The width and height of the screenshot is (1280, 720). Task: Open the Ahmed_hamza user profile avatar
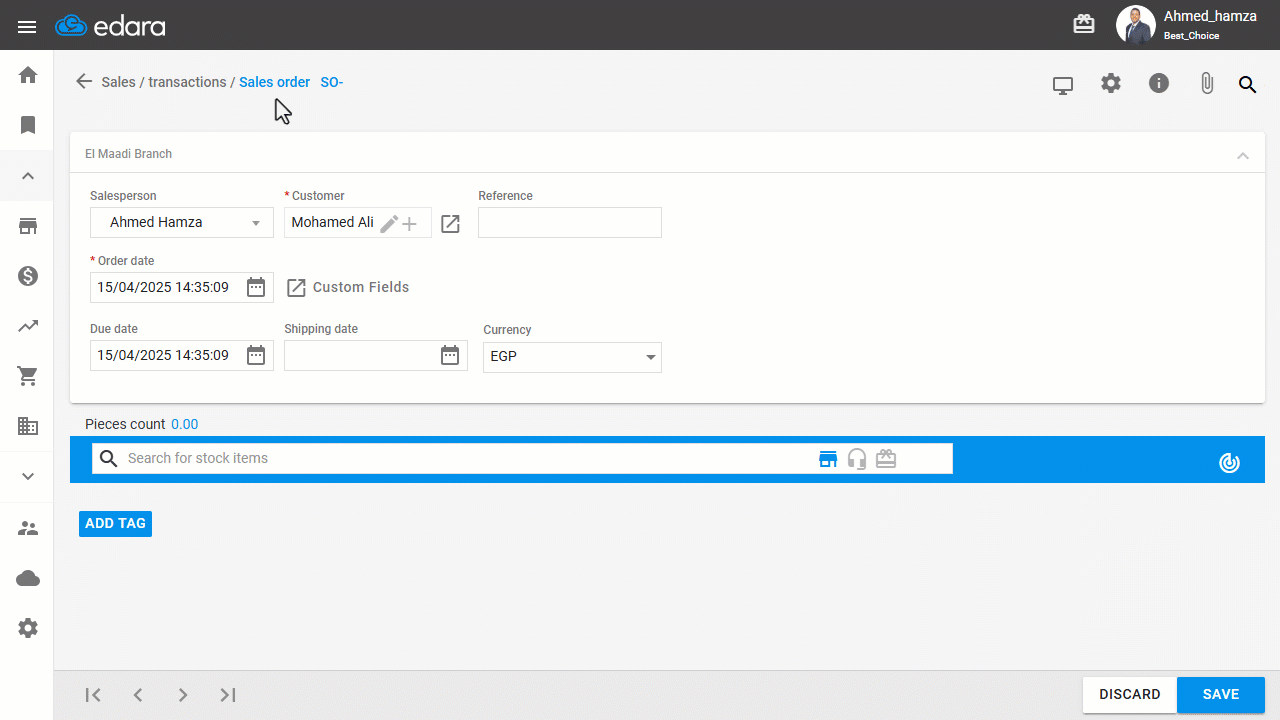(x=1135, y=25)
